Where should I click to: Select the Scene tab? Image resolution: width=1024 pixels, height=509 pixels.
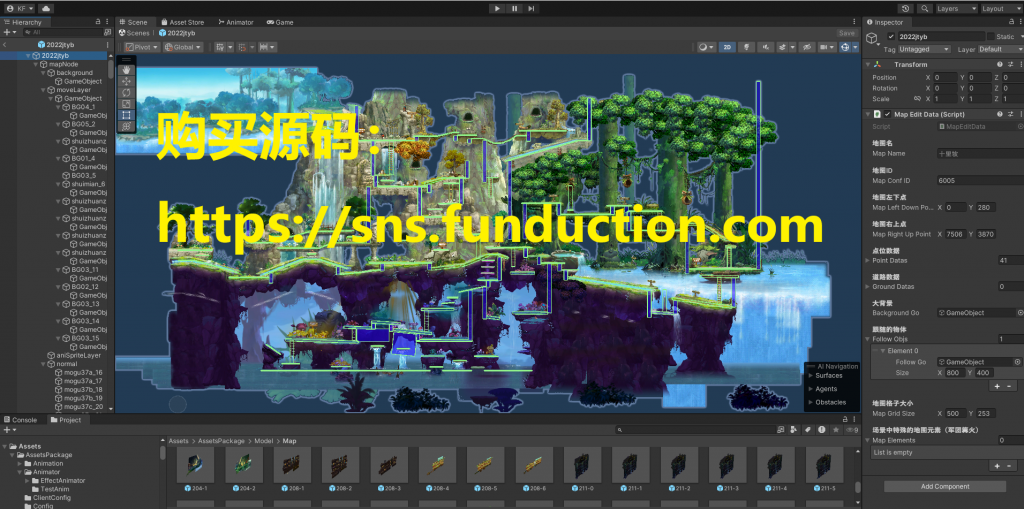point(133,22)
